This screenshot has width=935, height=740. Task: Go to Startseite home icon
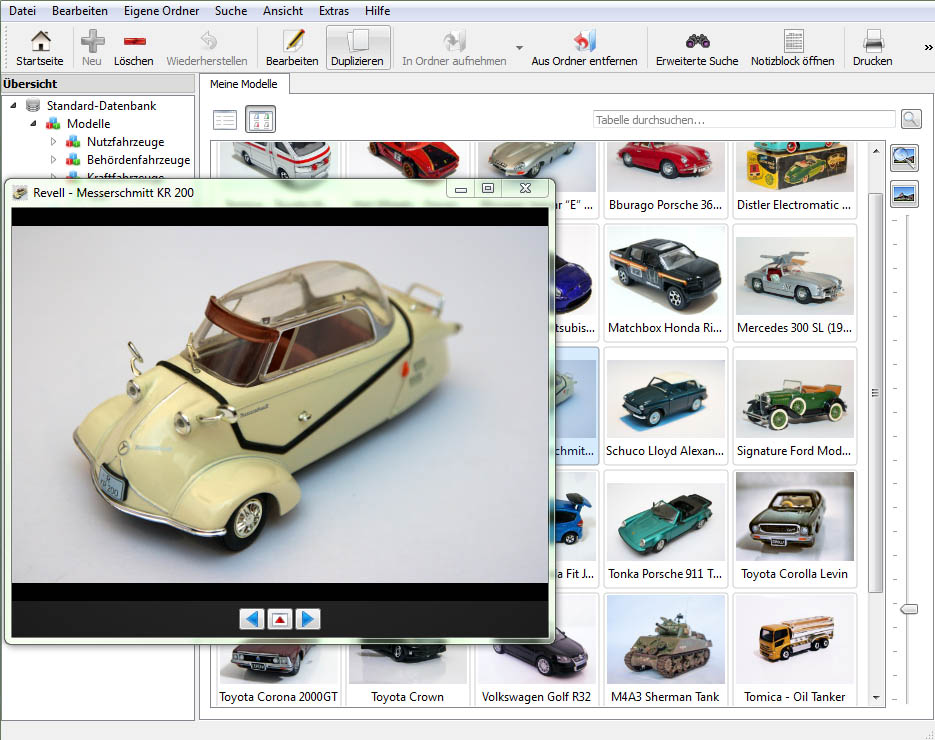40,48
